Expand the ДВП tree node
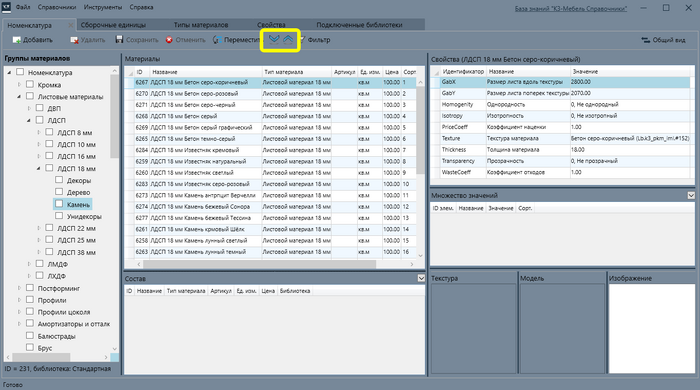The image size is (700, 390). click(x=29, y=108)
